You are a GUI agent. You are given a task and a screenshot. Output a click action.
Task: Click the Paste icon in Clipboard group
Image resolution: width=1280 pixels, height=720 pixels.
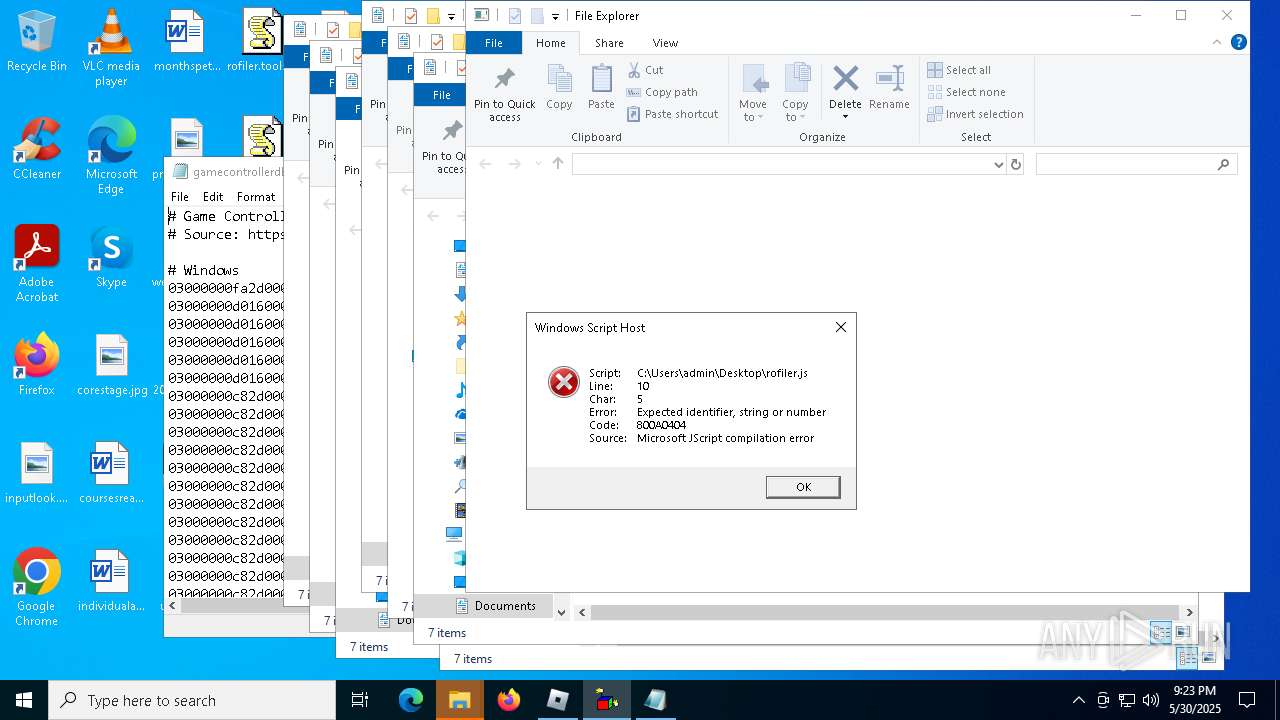pyautogui.click(x=601, y=80)
